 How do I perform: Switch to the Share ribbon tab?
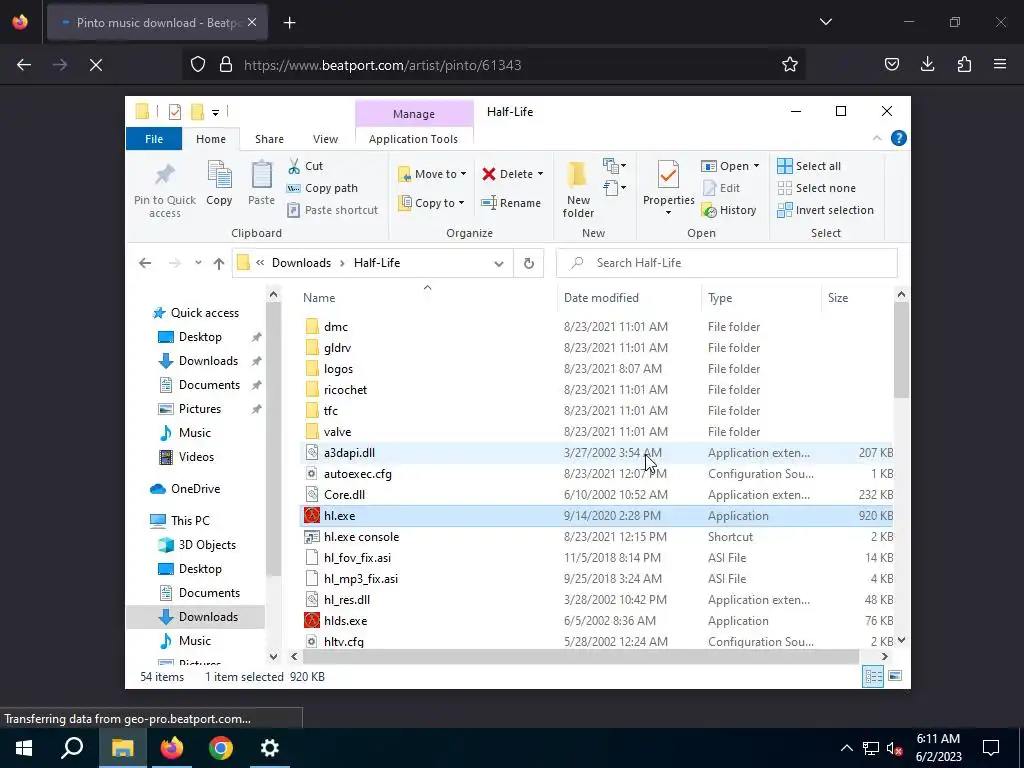[x=269, y=138]
